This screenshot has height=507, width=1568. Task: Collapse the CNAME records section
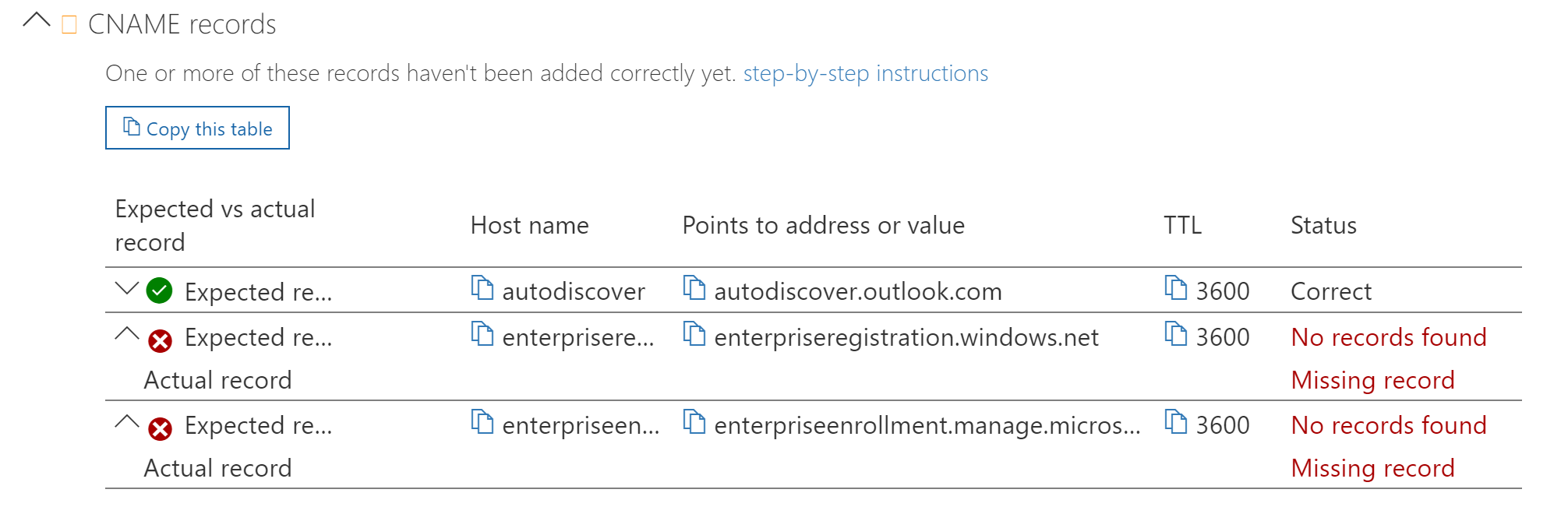coord(37,20)
